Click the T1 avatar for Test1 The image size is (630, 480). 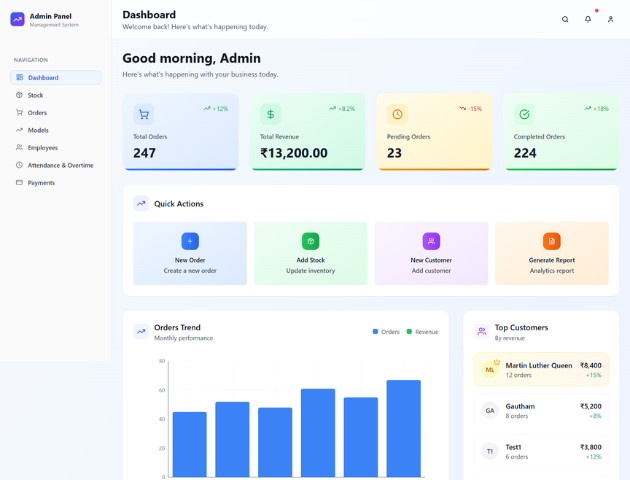(x=490, y=451)
